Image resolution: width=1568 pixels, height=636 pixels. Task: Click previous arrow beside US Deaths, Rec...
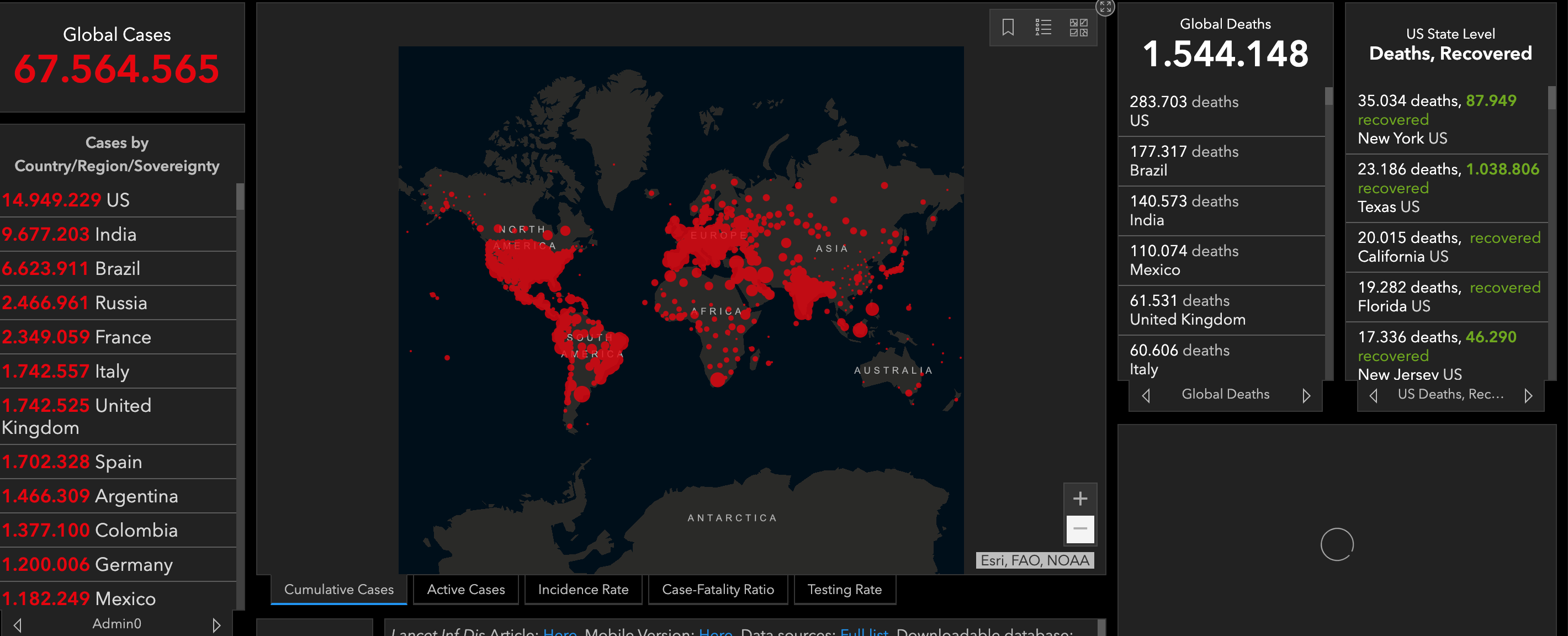point(1374,396)
